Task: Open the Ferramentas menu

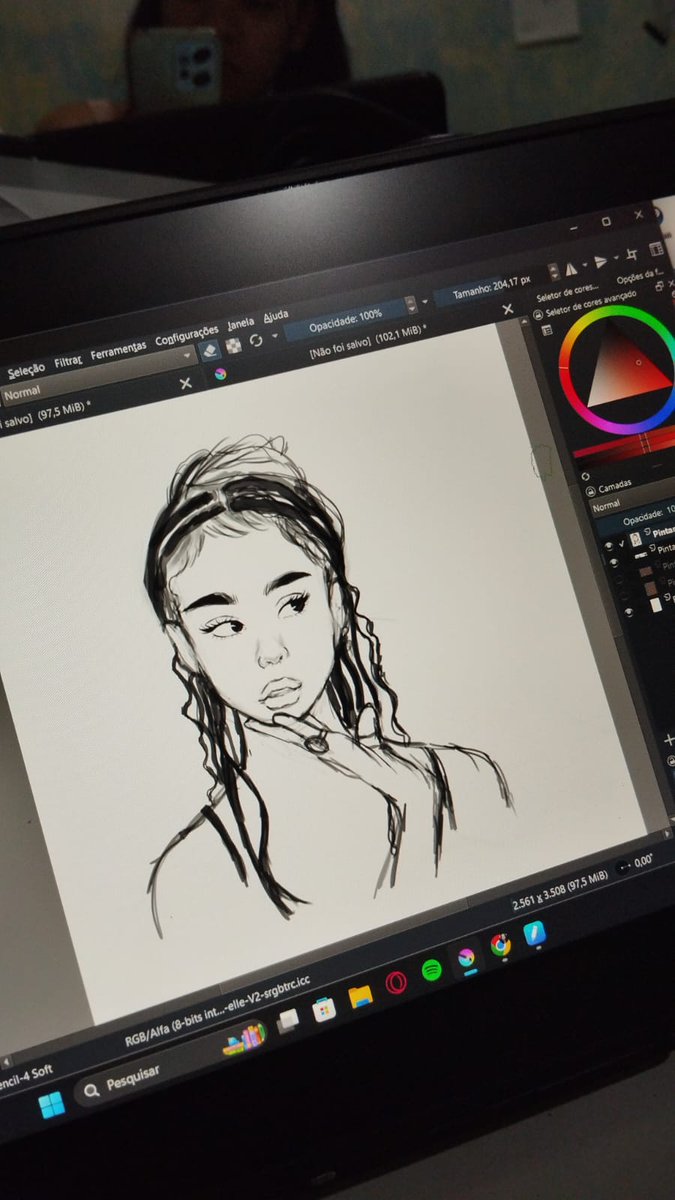Action: pos(118,350)
